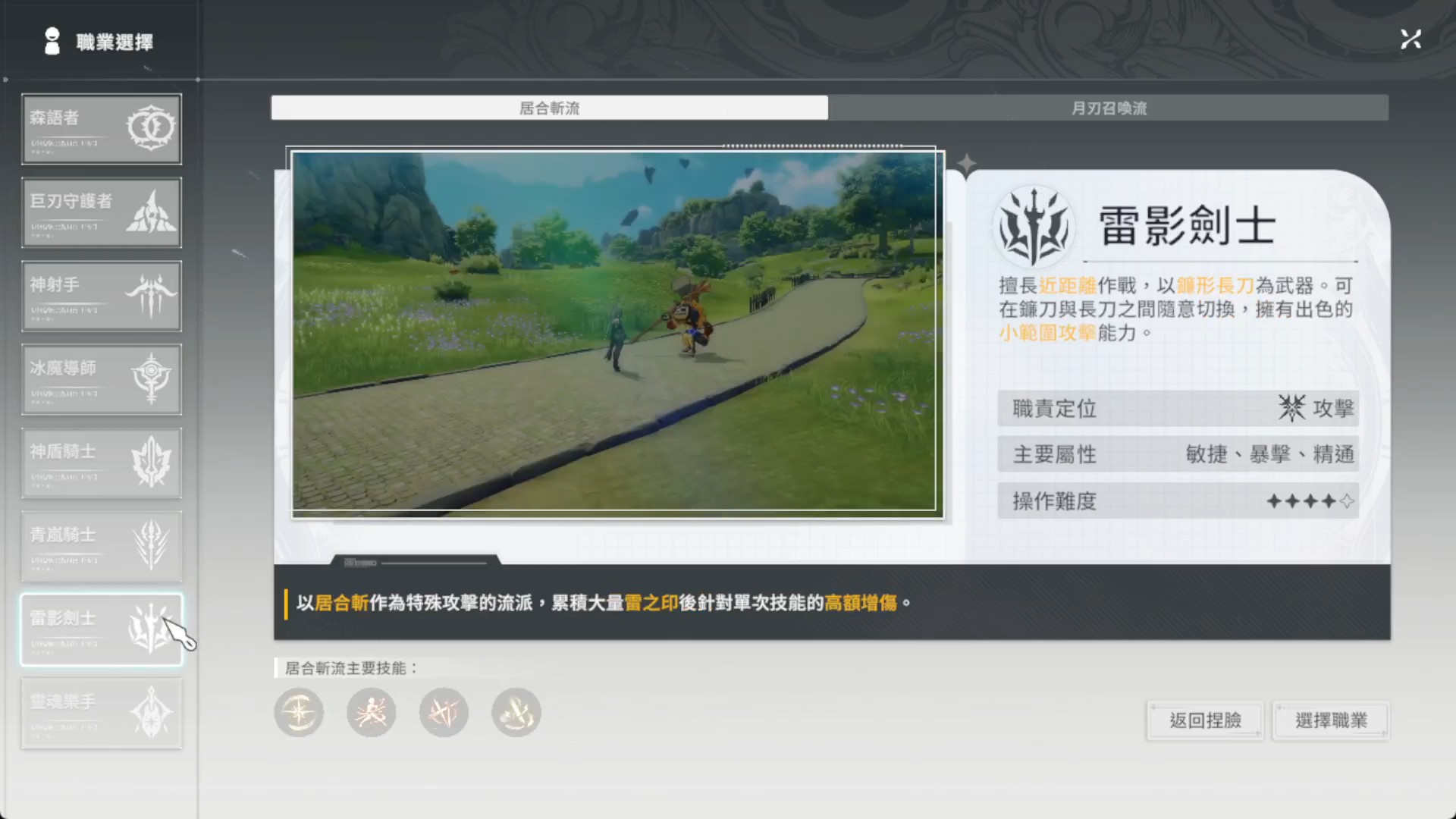Pick the 冰魔導師 class card
The image size is (1456, 819).
tap(101, 379)
